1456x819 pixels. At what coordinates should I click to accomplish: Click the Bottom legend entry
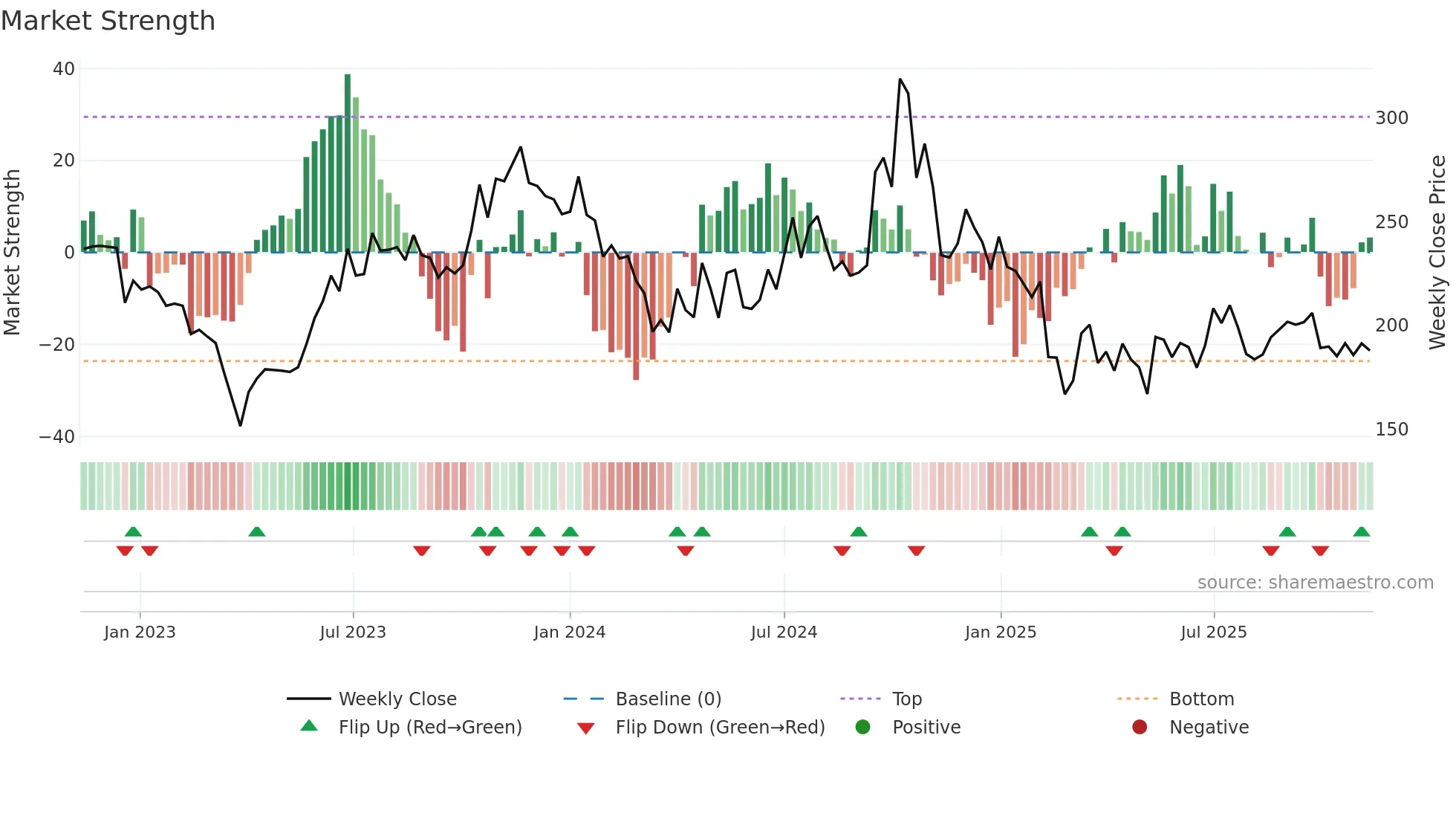pyautogui.click(x=1200, y=699)
